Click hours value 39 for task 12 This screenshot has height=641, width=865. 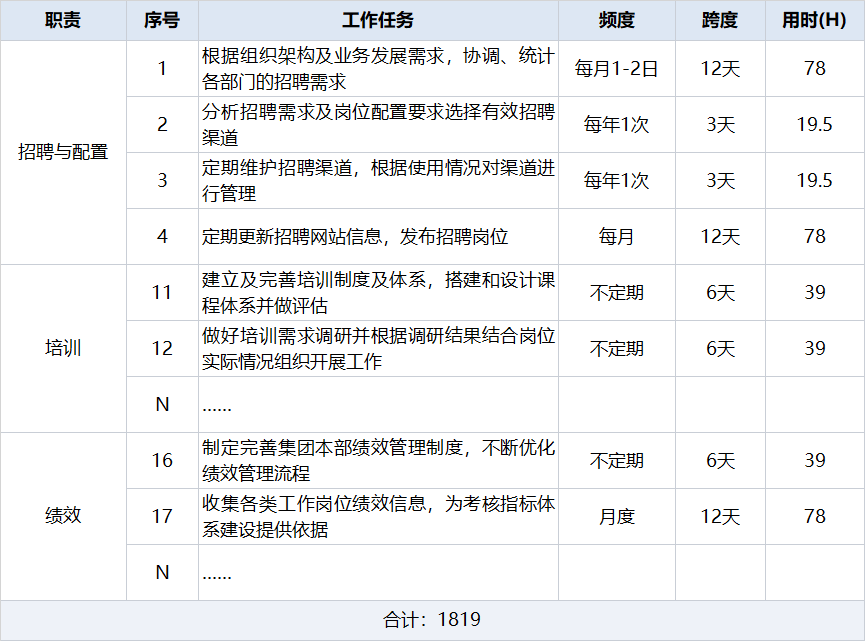tap(815, 349)
